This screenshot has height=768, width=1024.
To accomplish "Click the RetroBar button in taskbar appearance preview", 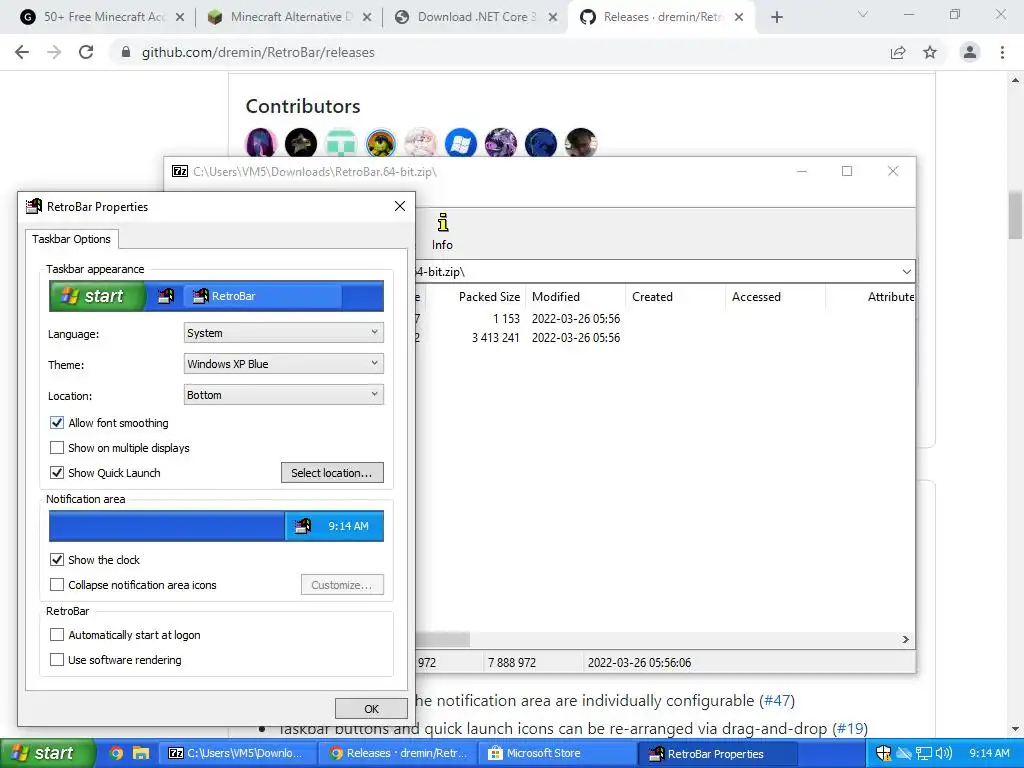I will pyautogui.click(x=263, y=296).
